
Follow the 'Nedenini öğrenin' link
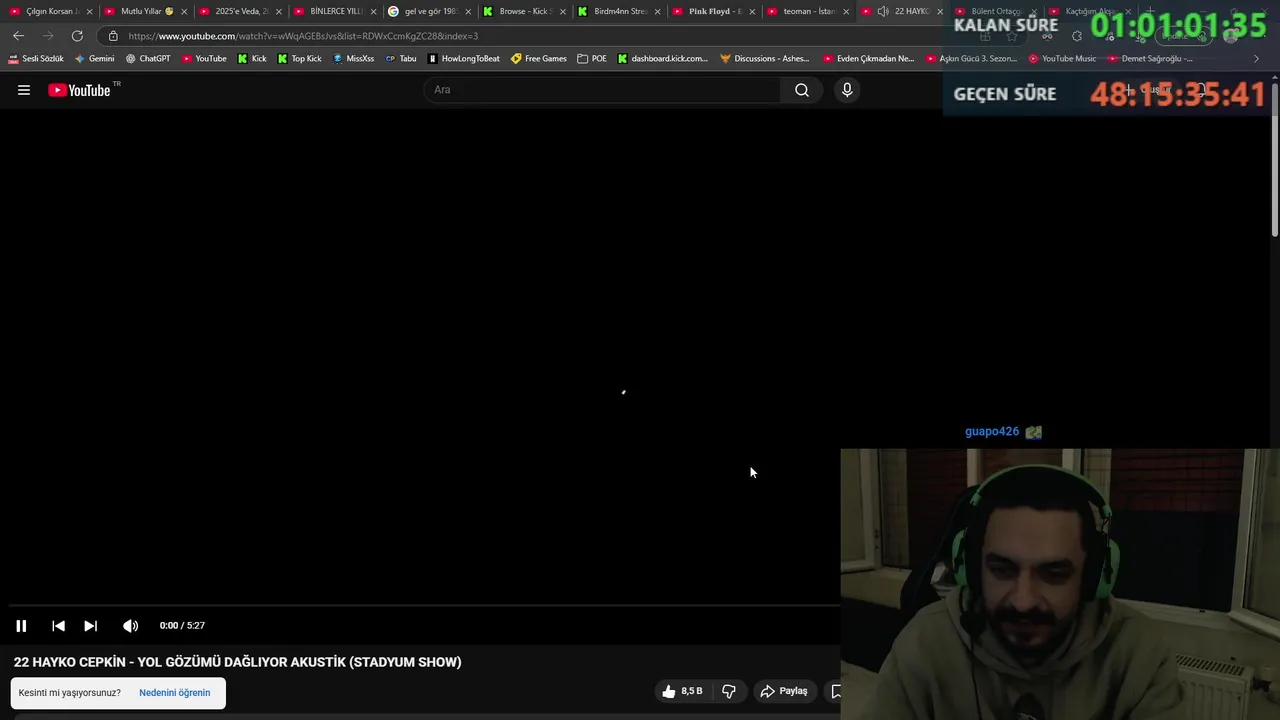175,693
